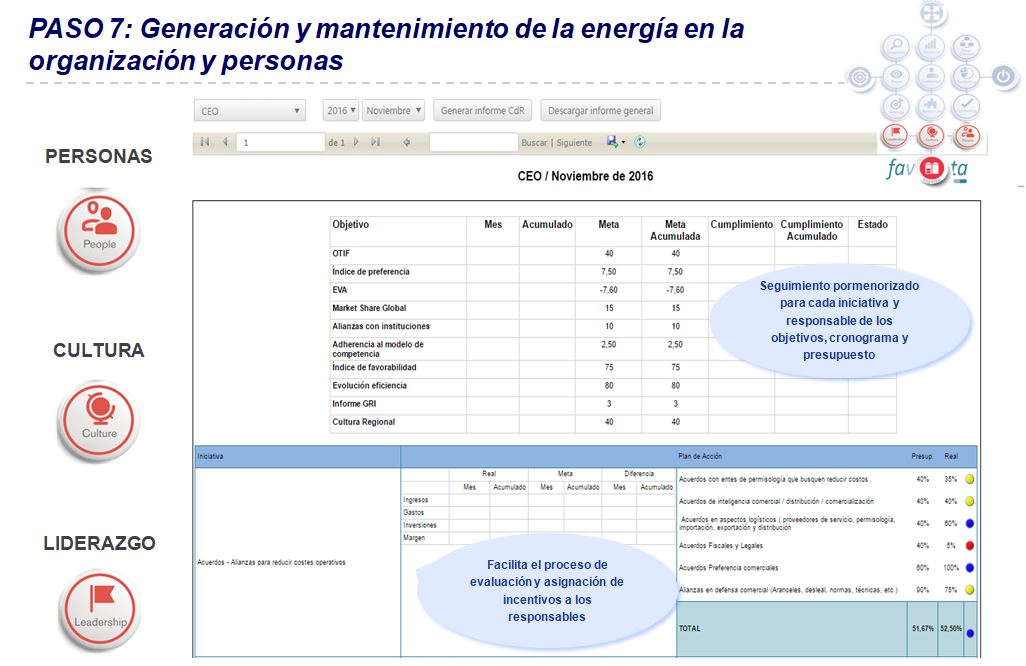1026x666 pixels.
Task: Click the Generar informe CdR button
Action: click(482, 111)
